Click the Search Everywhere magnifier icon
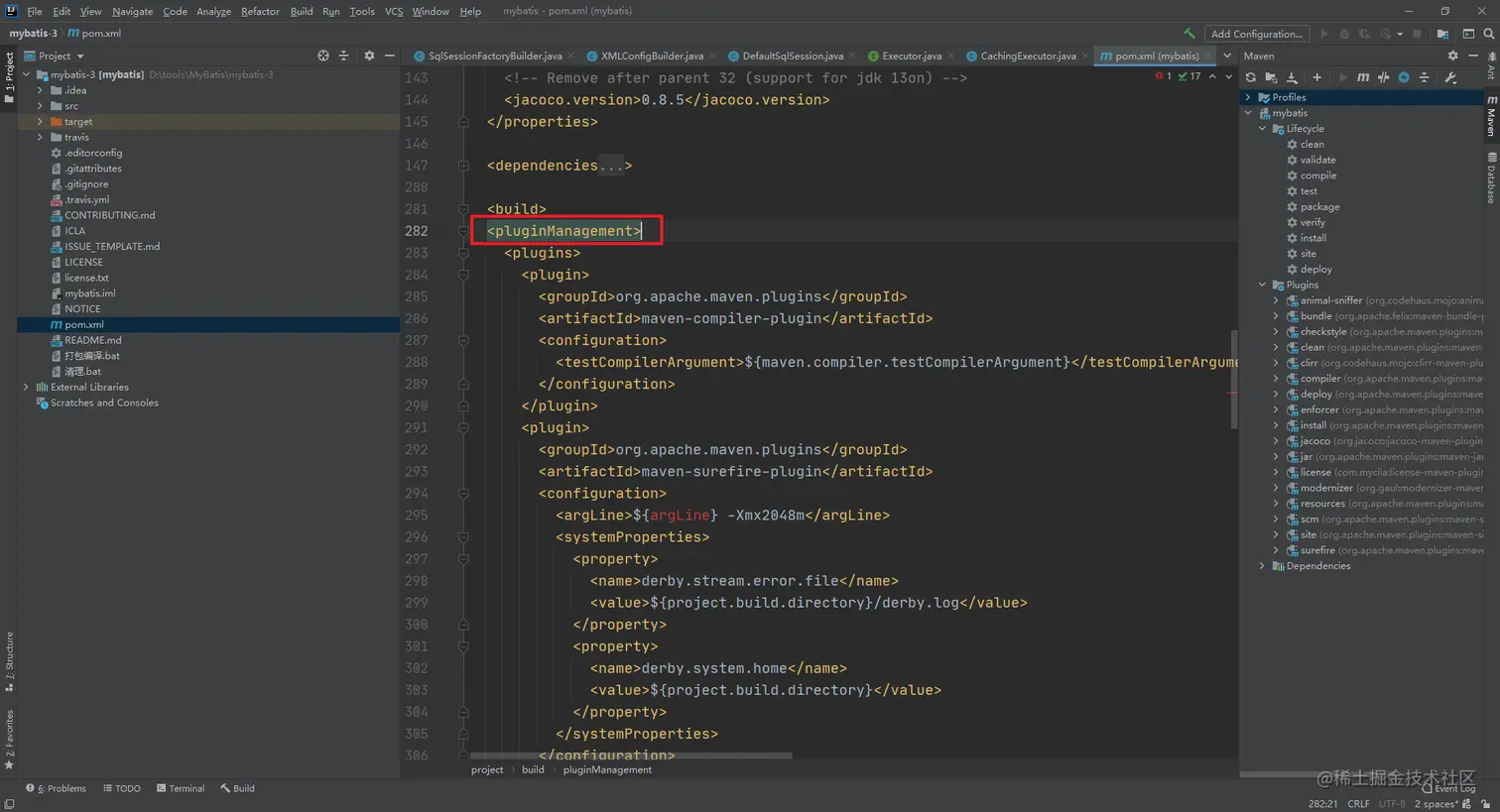The width and height of the screenshot is (1500, 812). point(1488,34)
